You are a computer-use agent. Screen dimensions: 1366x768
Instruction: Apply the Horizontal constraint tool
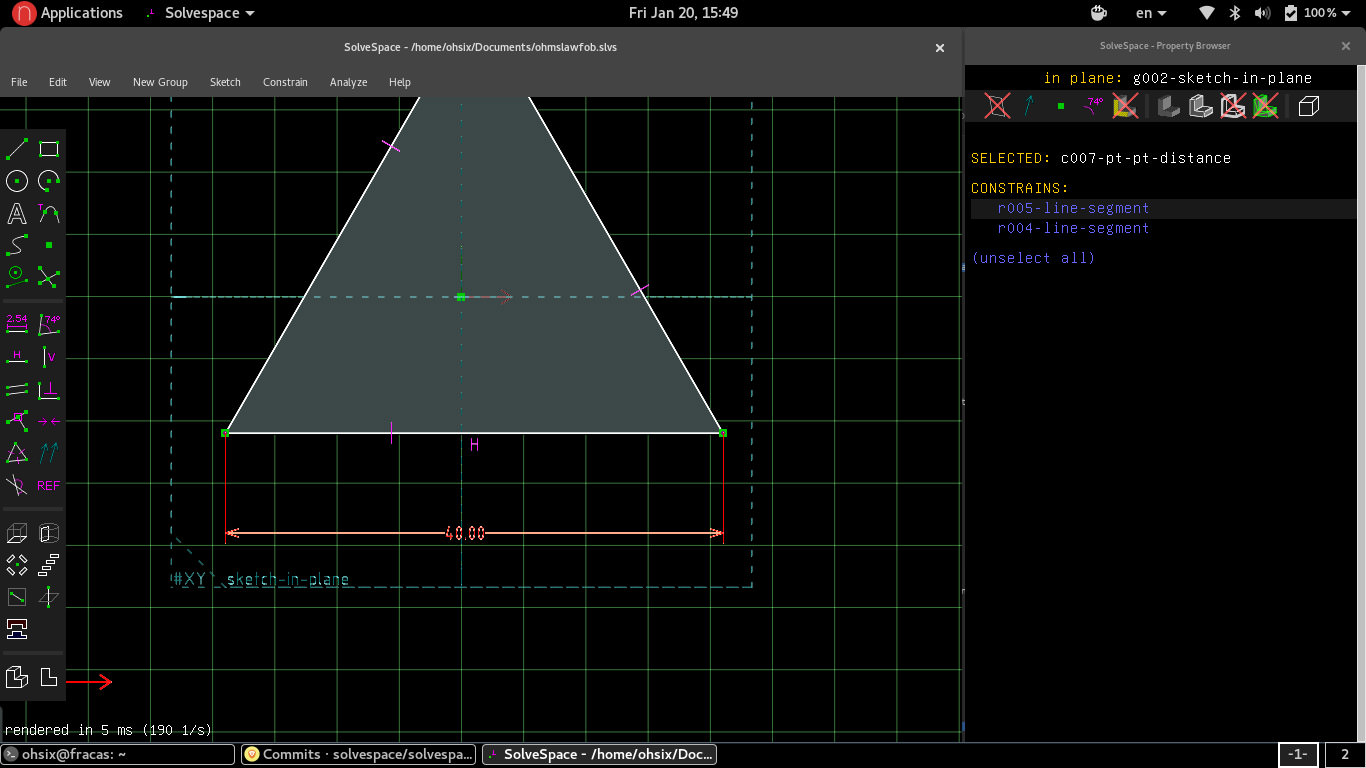16,356
